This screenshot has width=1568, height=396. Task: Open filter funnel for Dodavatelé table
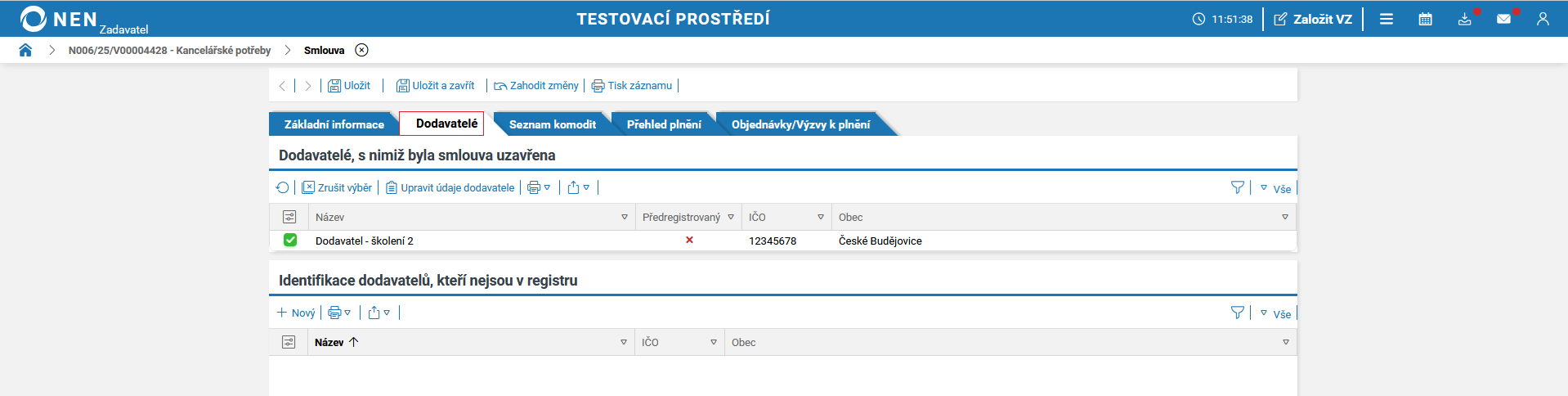[x=1238, y=187]
